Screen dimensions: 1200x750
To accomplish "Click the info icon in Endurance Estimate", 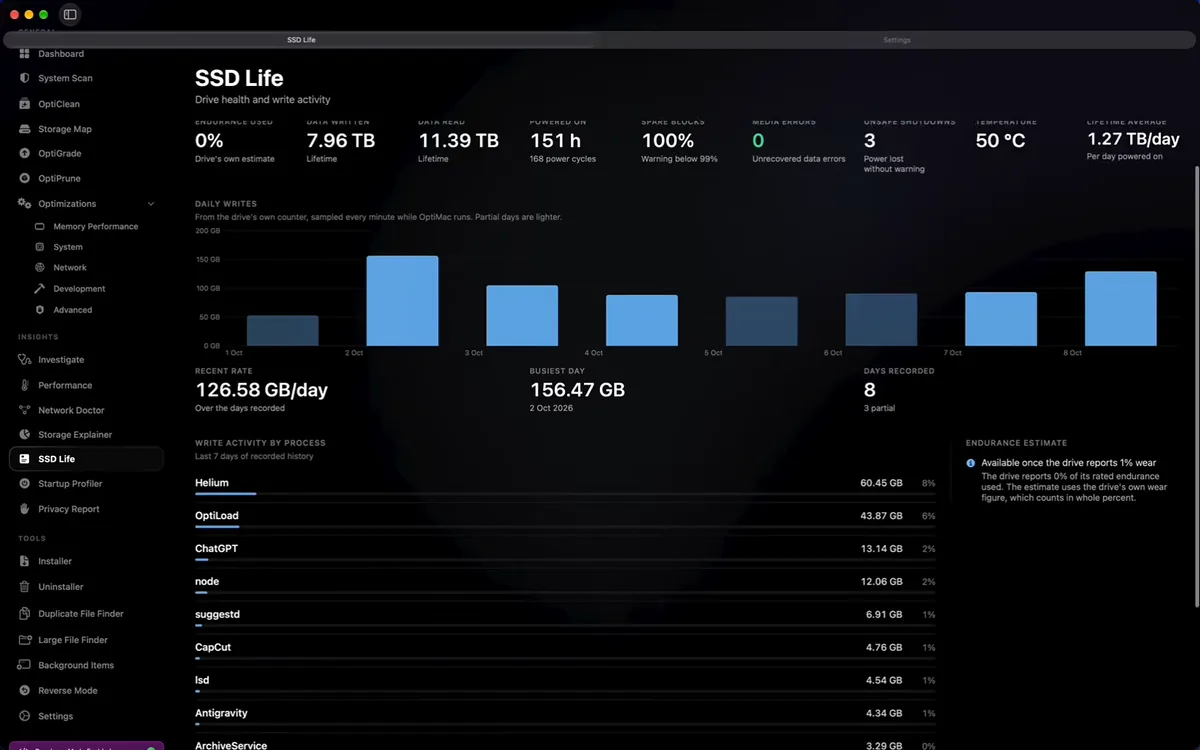I will 971,463.
